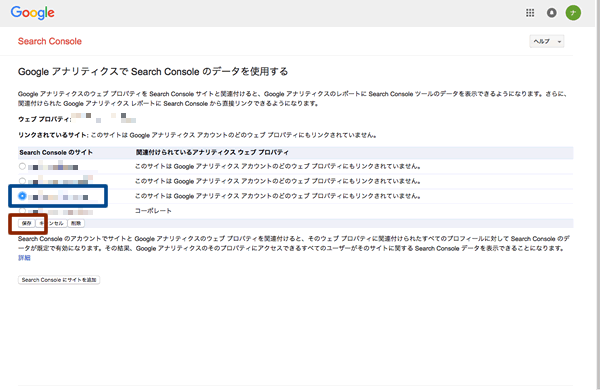
Task: Click the page heading Google アナリティクスで Search Console のデータを使用する
Action: 153,72
